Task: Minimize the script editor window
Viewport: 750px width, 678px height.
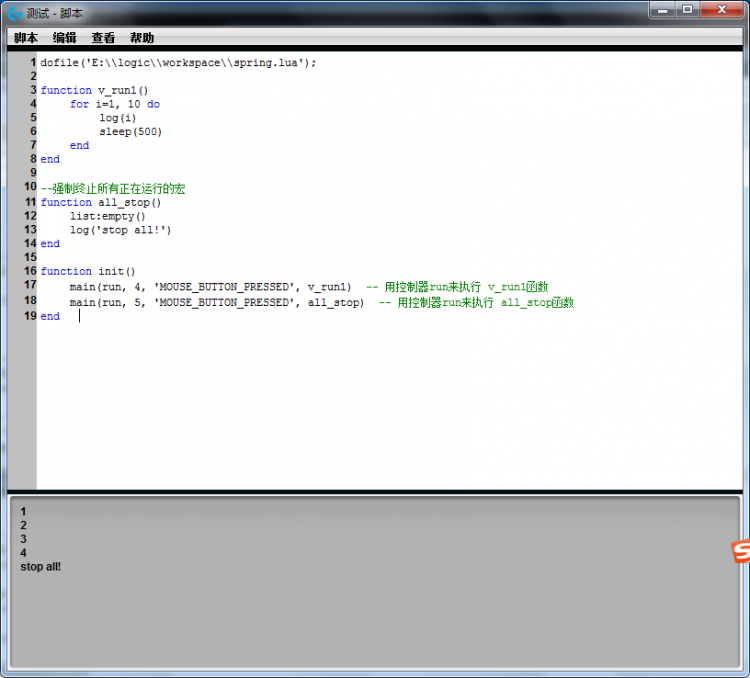Action: (662, 9)
